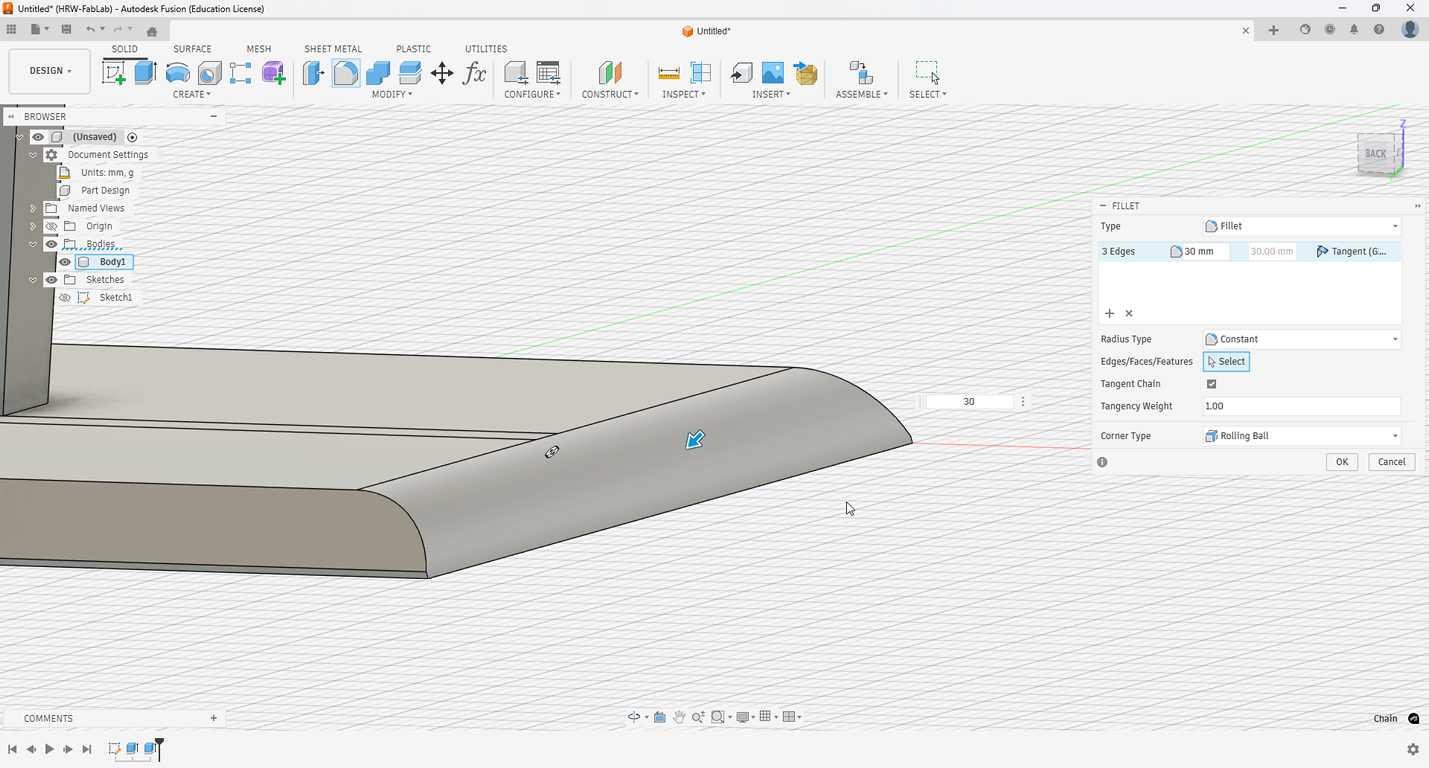Switch to the SHEET METAL tab
This screenshot has width=1429, height=768.
point(333,49)
